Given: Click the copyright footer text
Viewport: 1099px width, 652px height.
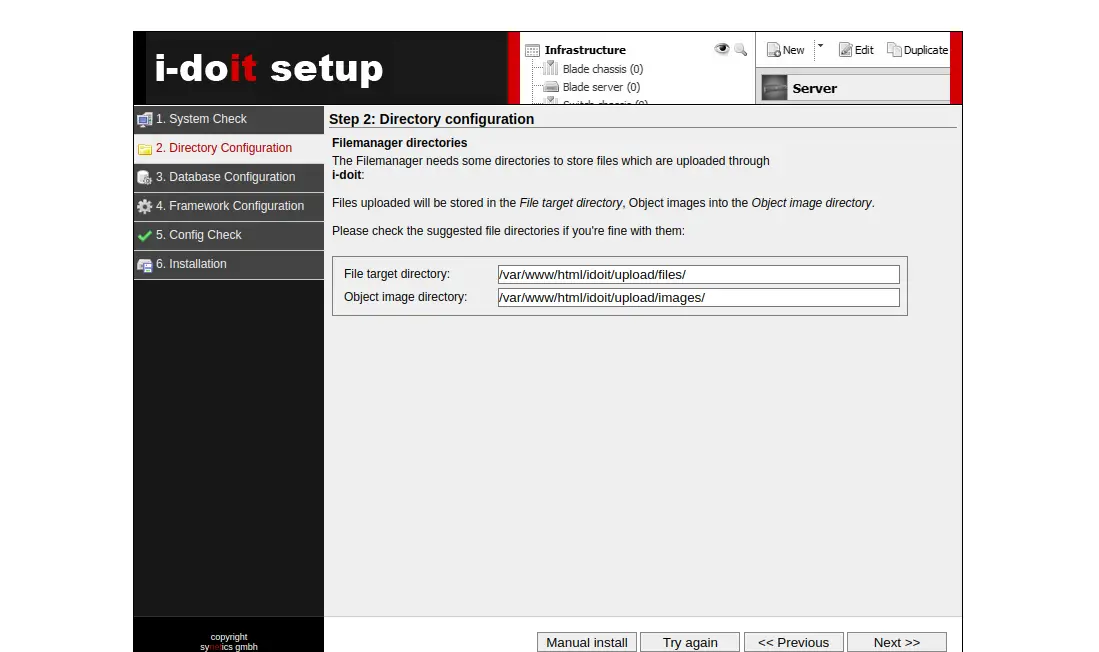Looking at the screenshot, I should (228, 641).
